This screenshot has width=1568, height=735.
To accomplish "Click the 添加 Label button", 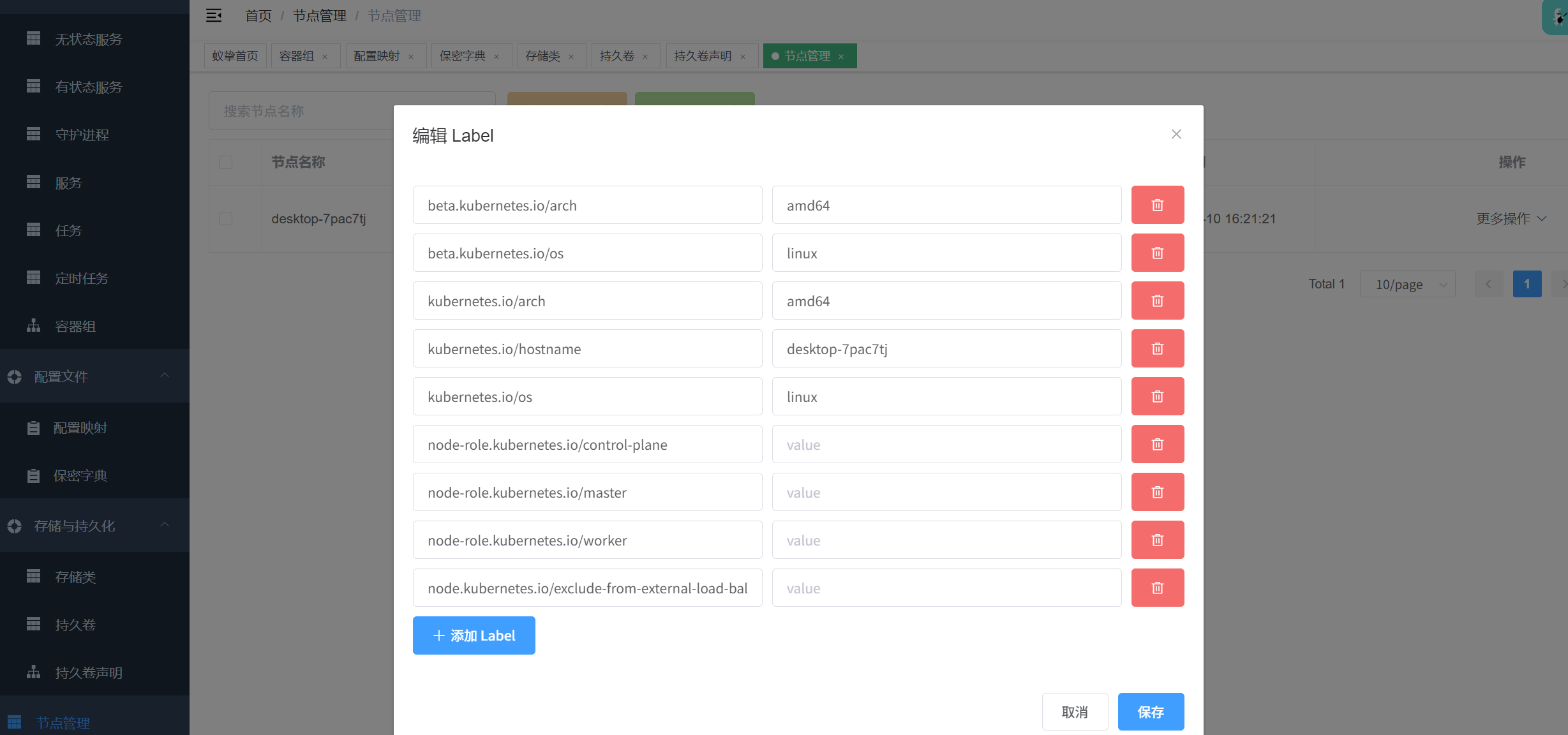I will (474, 635).
